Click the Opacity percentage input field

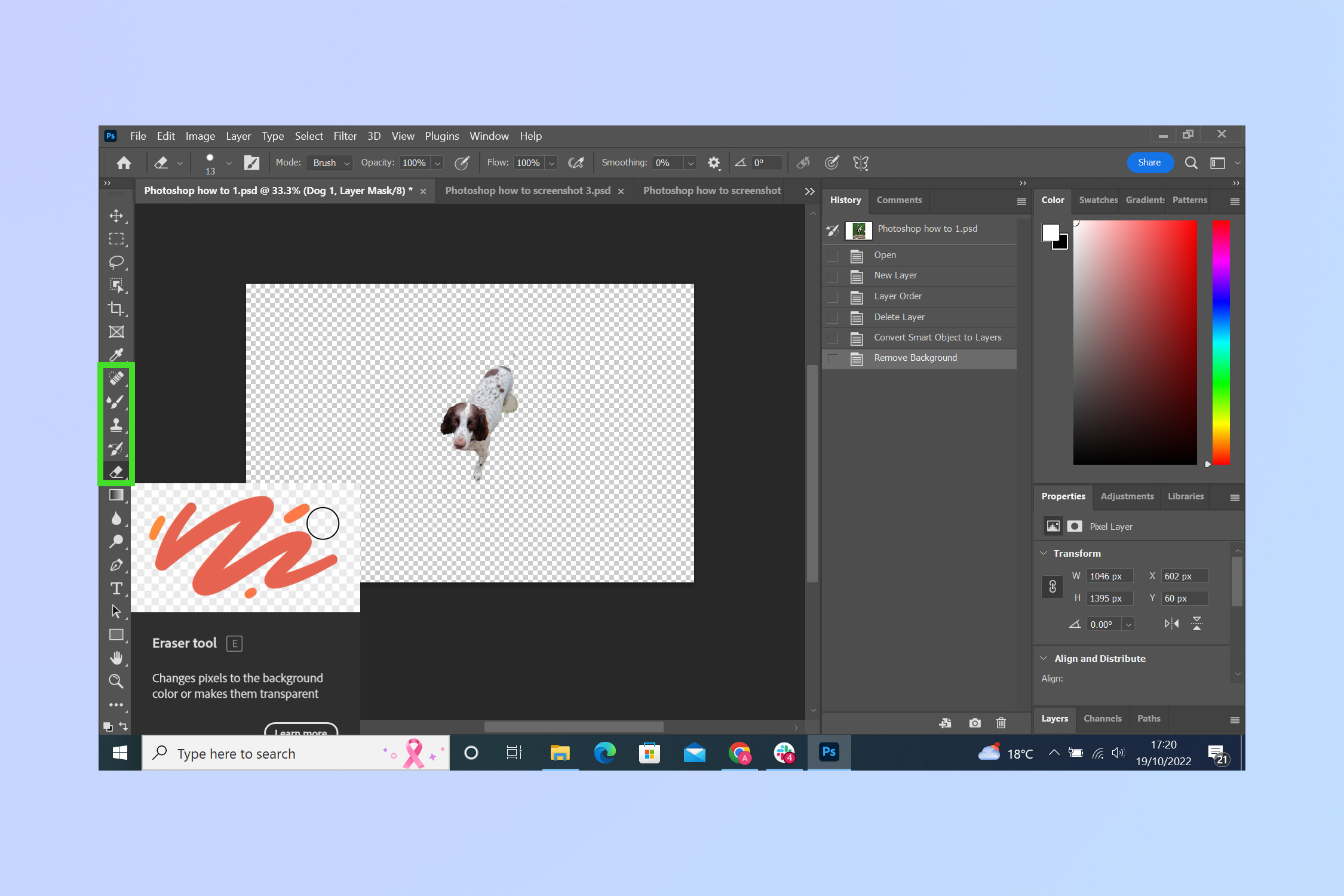[413, 162]
